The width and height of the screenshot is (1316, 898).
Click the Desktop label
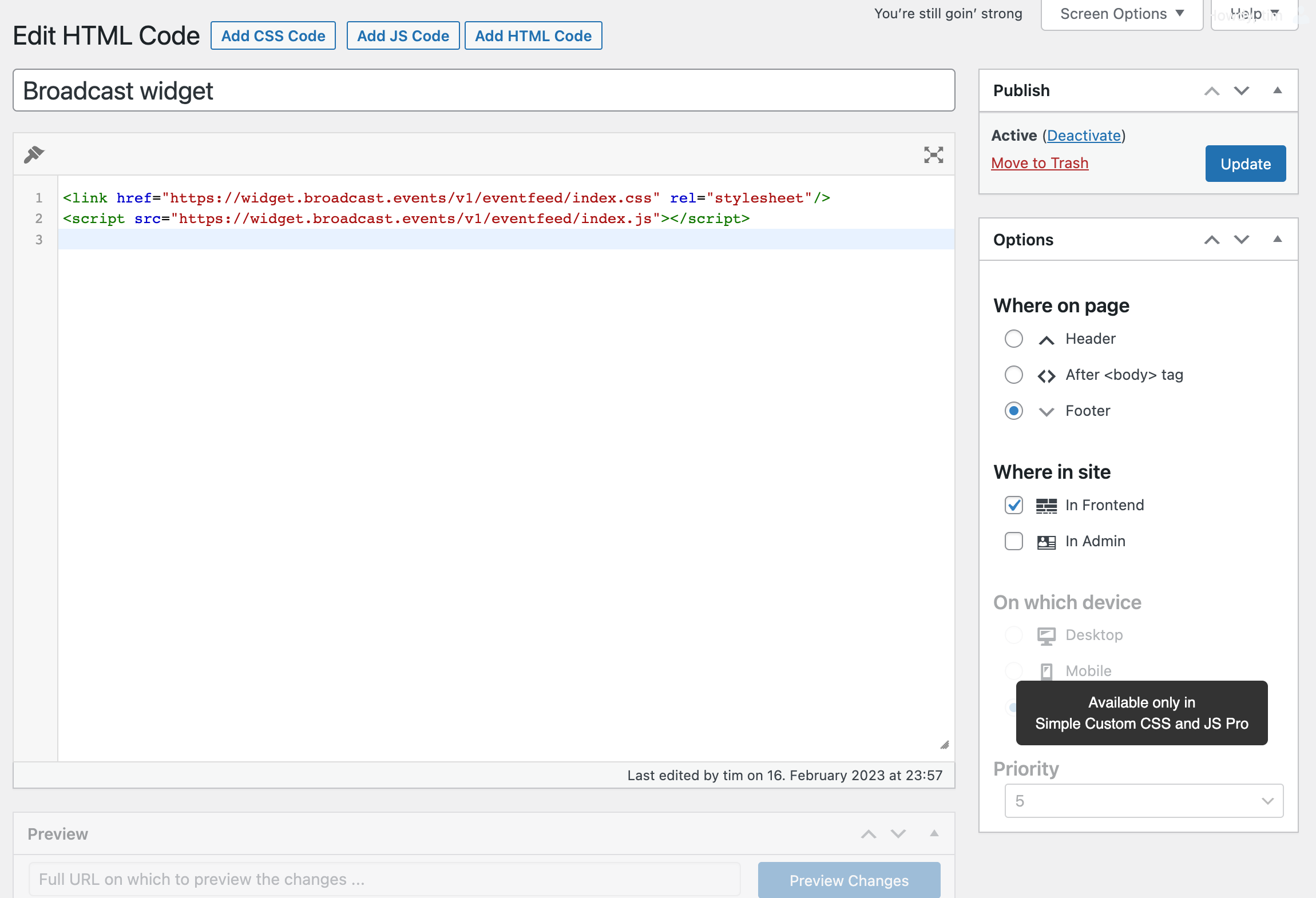[x=1094, y=635]
